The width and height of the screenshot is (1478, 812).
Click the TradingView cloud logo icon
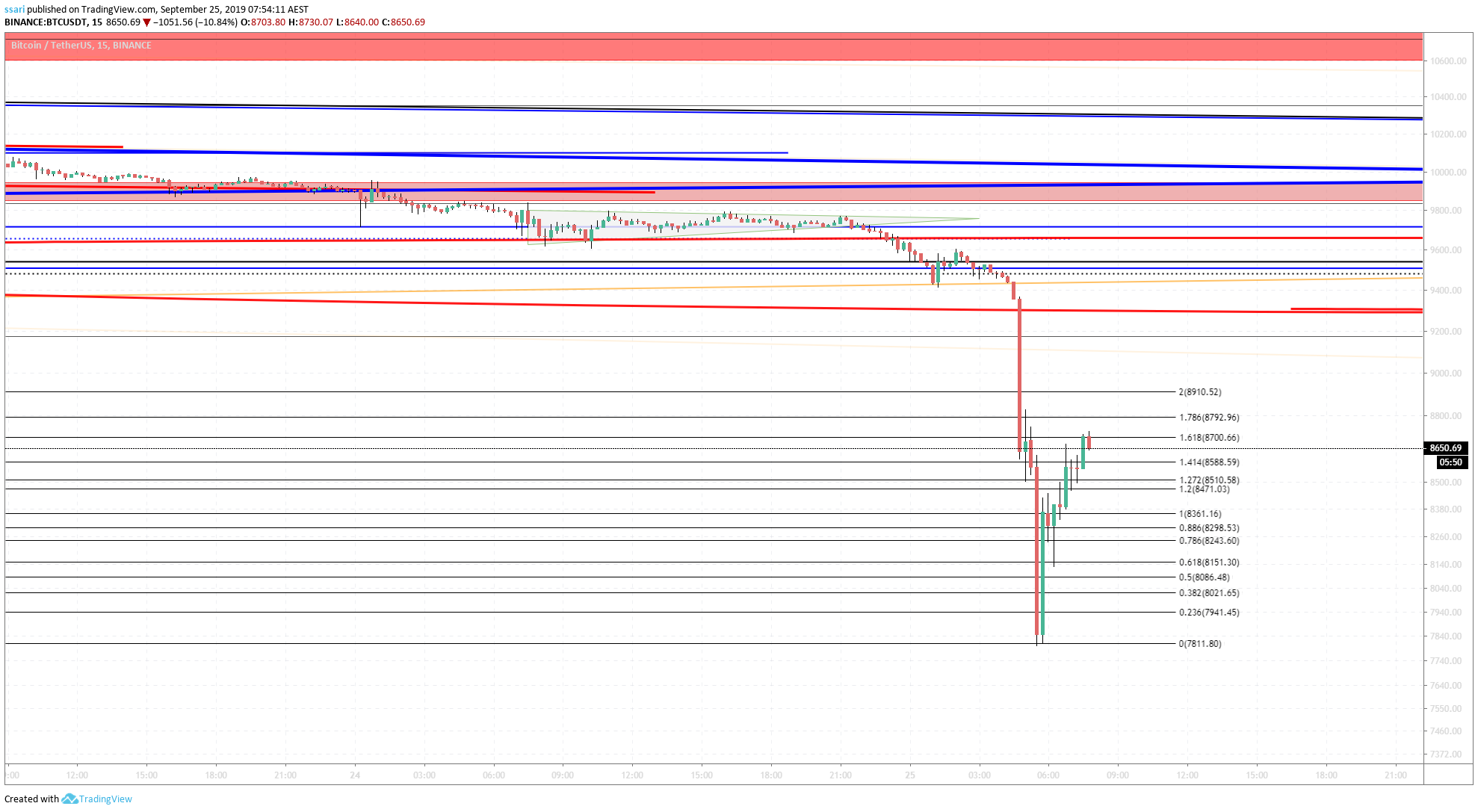pyautogui.click(x=69, y=799)
